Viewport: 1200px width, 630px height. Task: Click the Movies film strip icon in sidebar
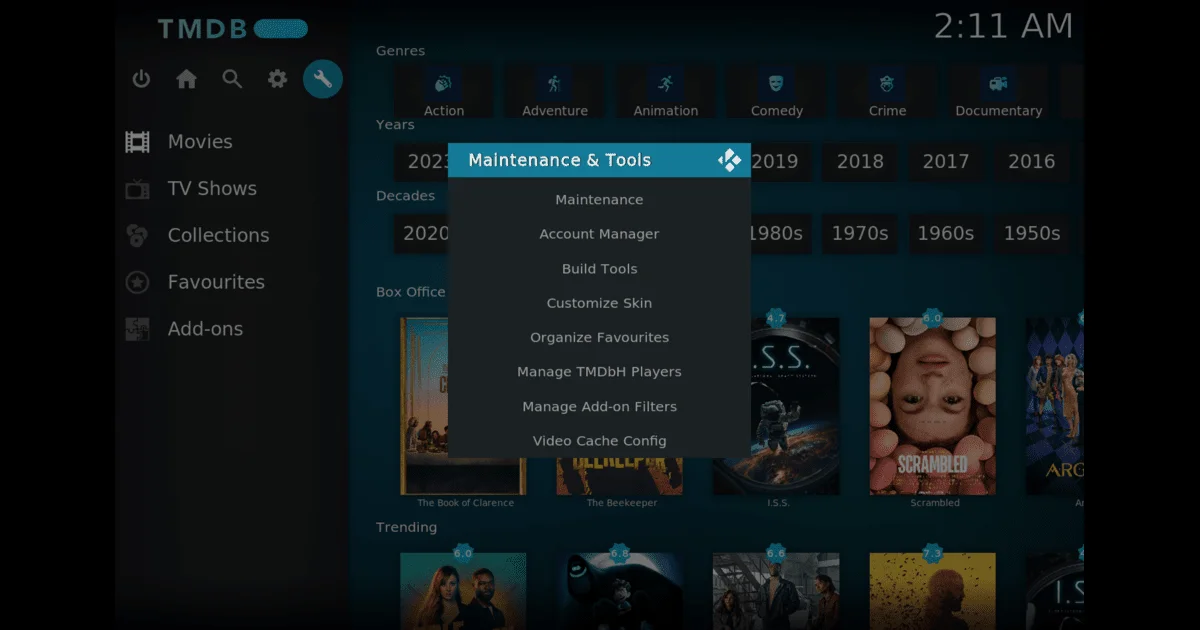point(135,141)
